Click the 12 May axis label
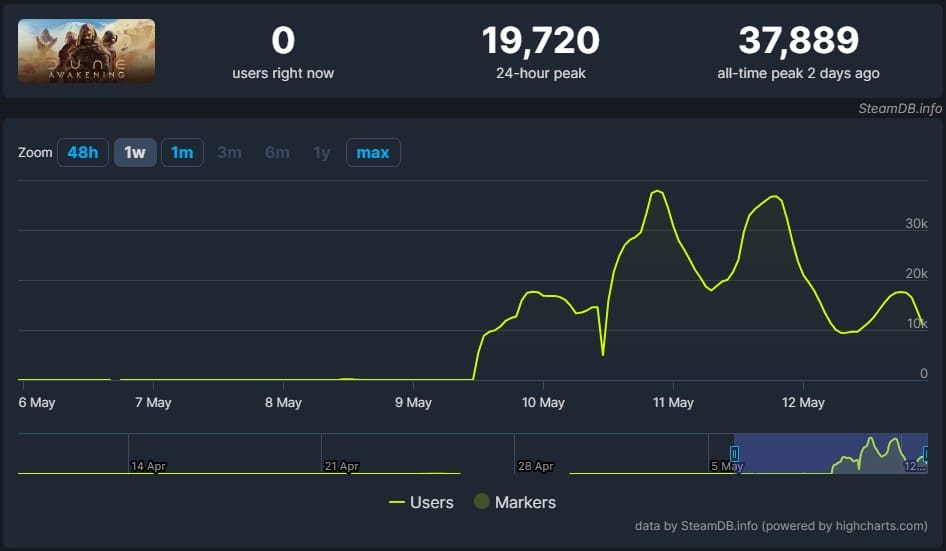Viewport: 946px width, 551px height. [803, 403]
